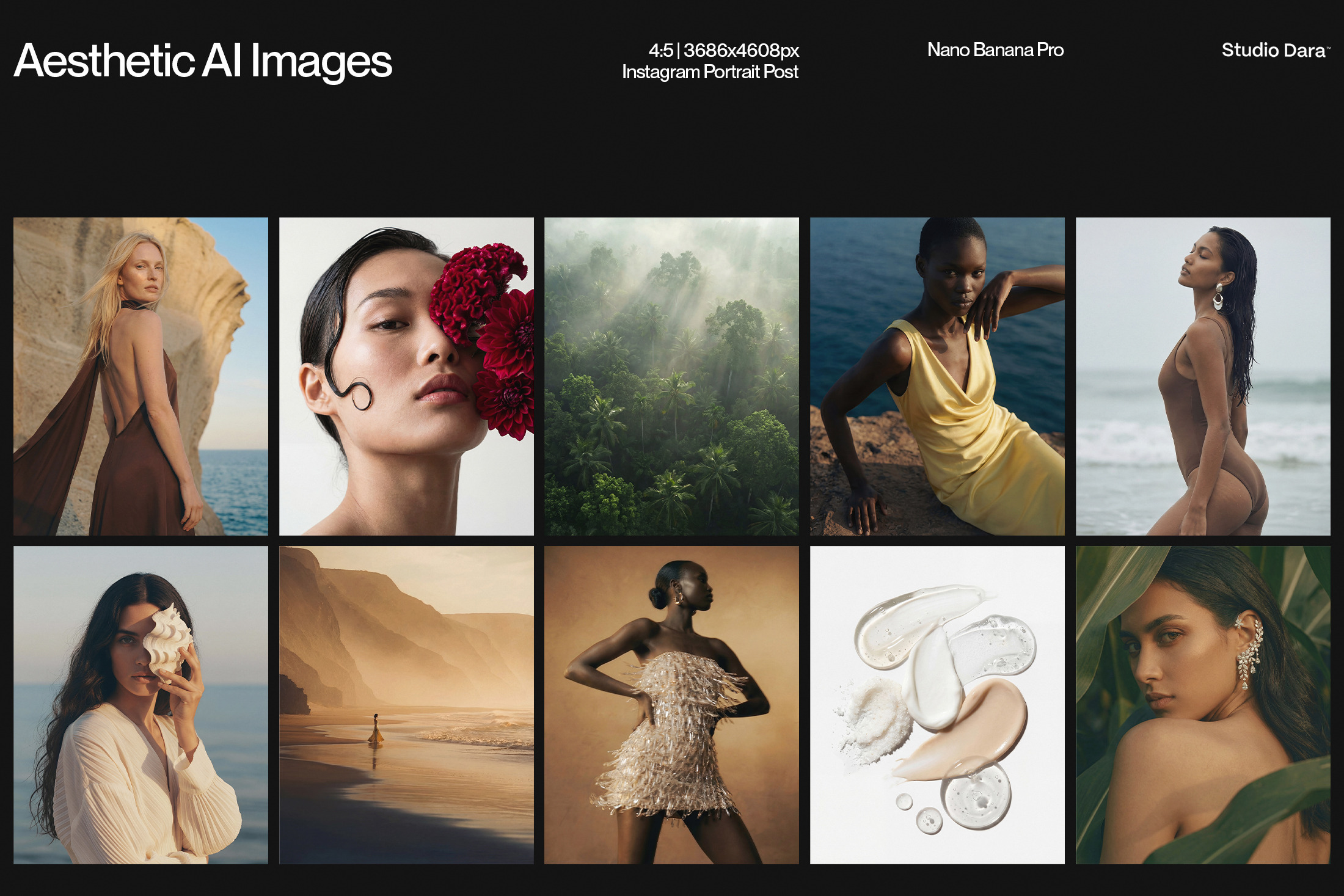
Task: Select the fringed mini dress studio portrait
Action: click(671, 705)
